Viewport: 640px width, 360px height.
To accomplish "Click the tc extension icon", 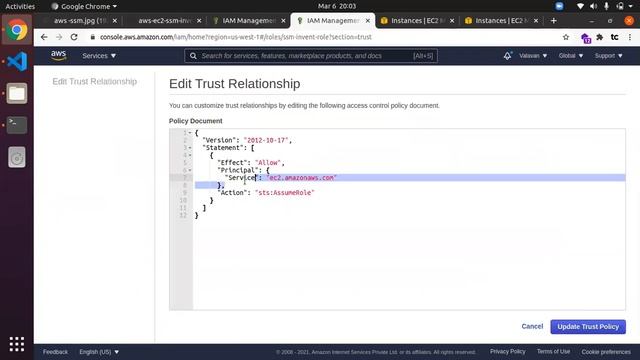I will pyautogui.click(x=614, y=37).
